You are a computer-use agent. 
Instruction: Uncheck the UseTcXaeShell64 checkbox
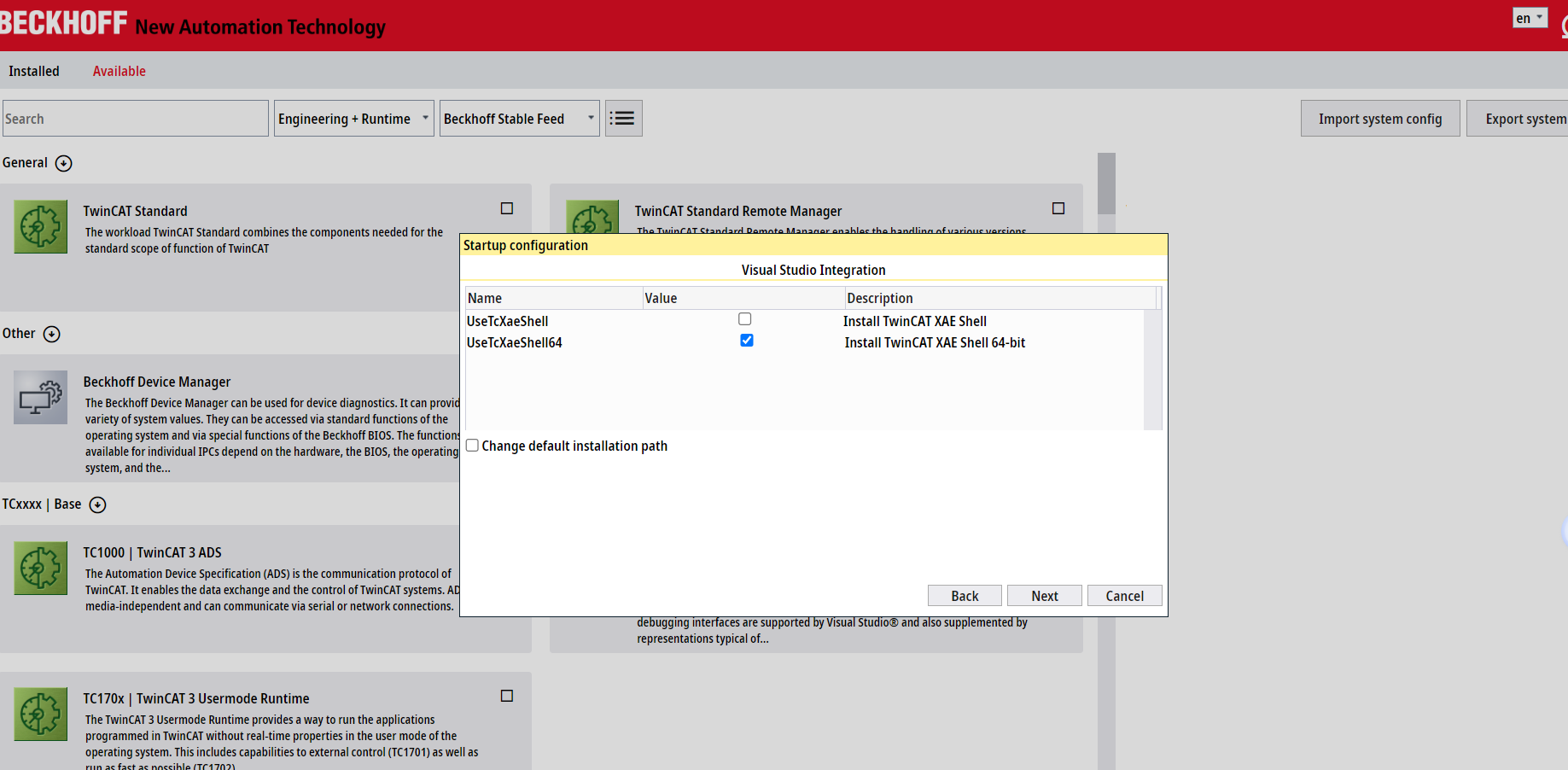coord(747,341)
